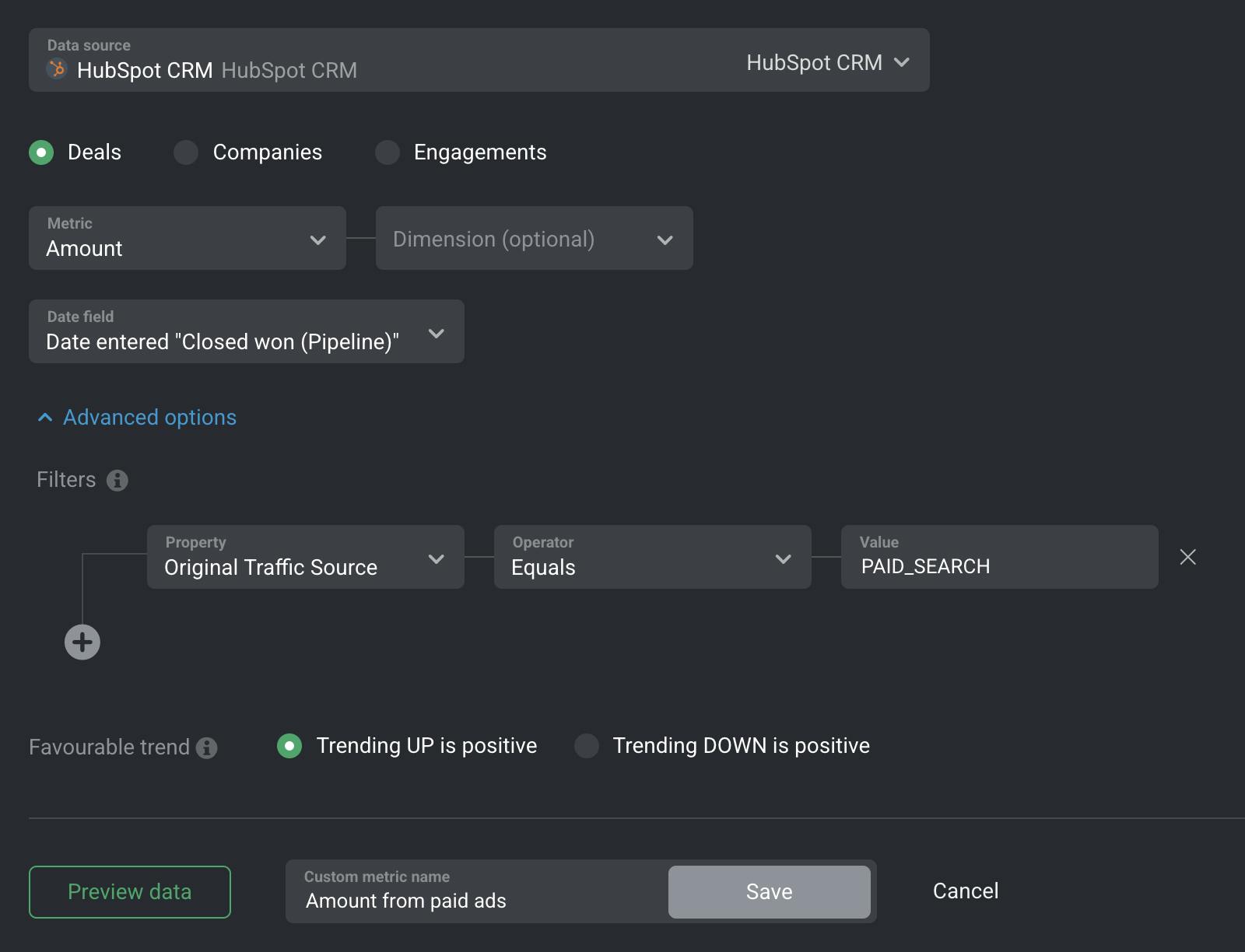This screenshot has width=1245, height=952.
Task: Open the Dimension (optional) dropdown
Action: (535, 238)
